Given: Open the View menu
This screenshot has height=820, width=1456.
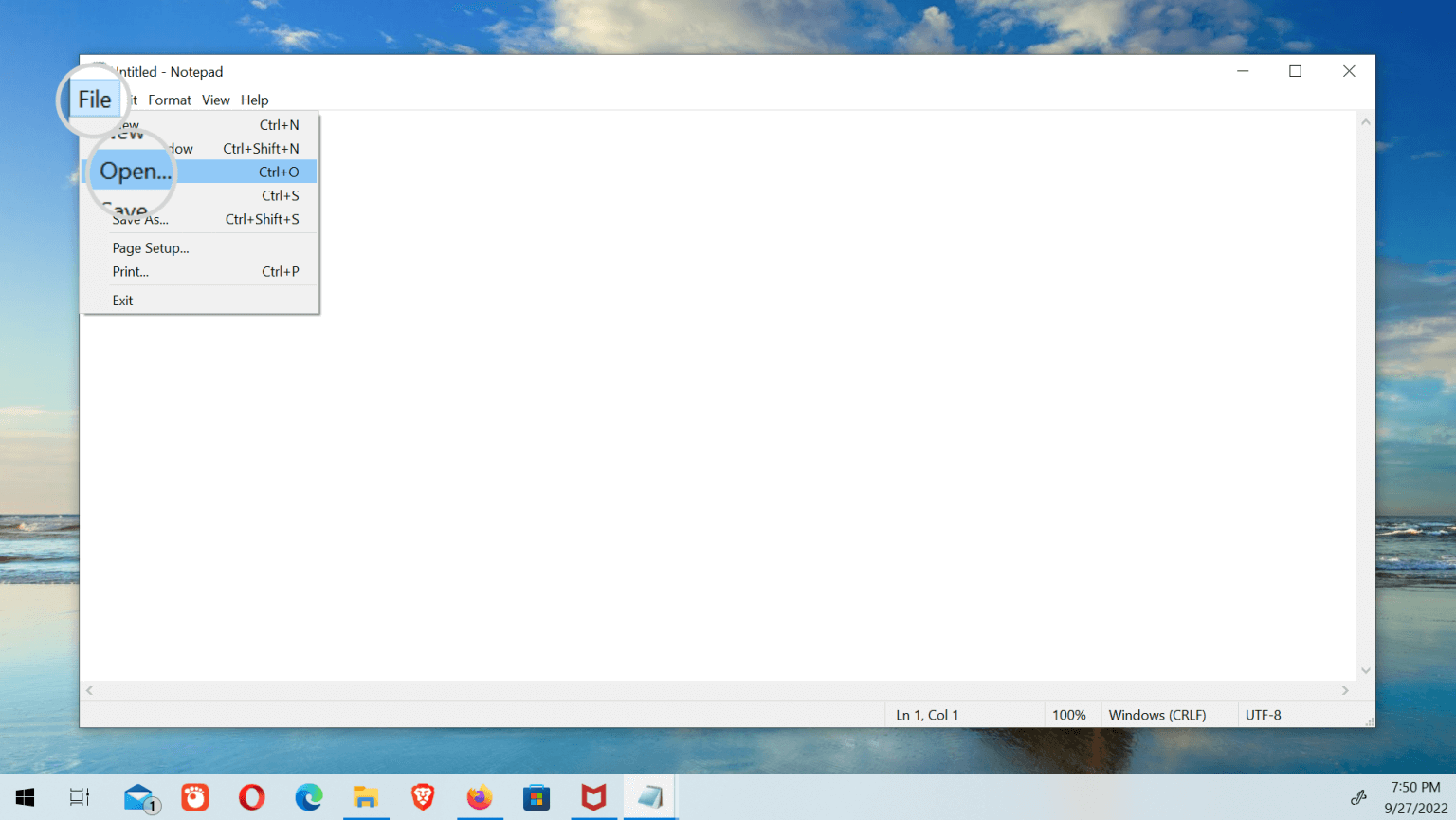Looking at the screenshot, I should coord(215,100).
